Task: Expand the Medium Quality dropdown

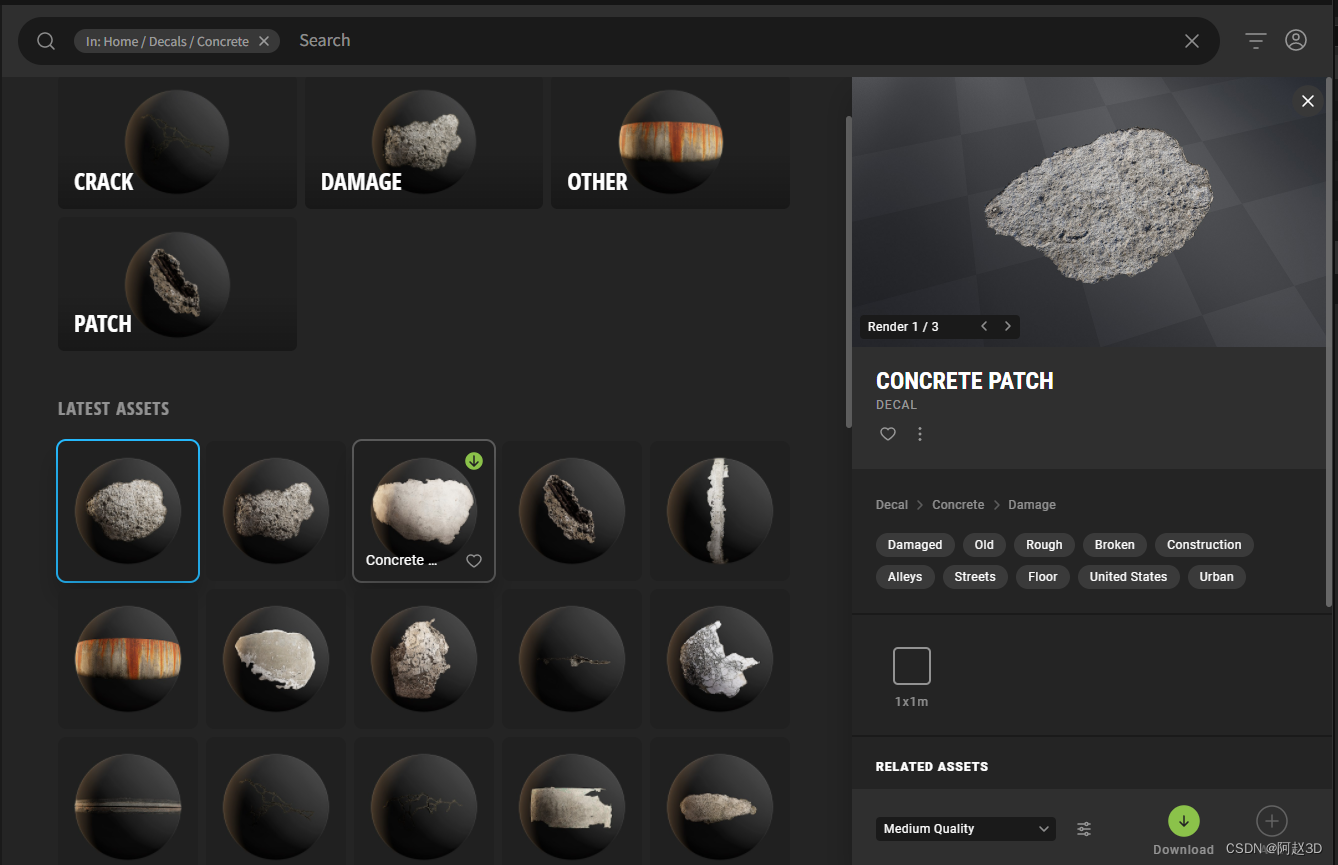Action: coord(965,829)
